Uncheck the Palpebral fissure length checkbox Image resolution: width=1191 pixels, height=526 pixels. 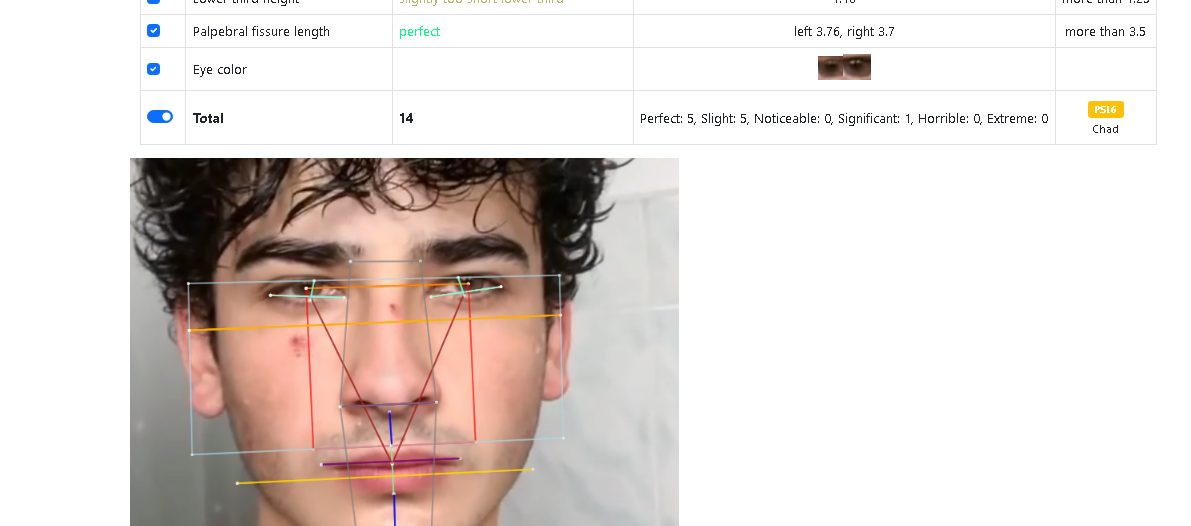pos(153,31)
